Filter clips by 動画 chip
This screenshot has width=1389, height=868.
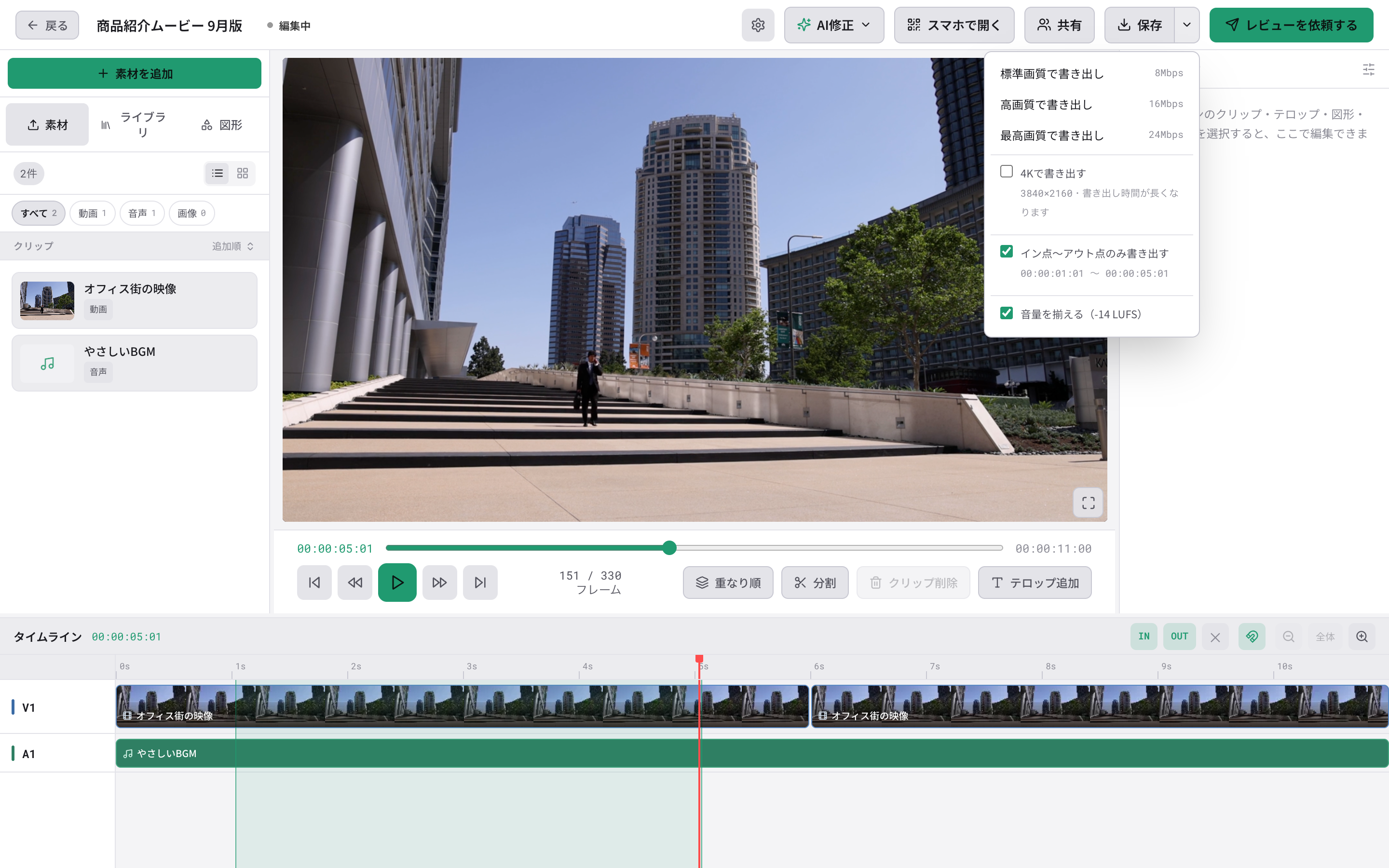click(93, 213)
